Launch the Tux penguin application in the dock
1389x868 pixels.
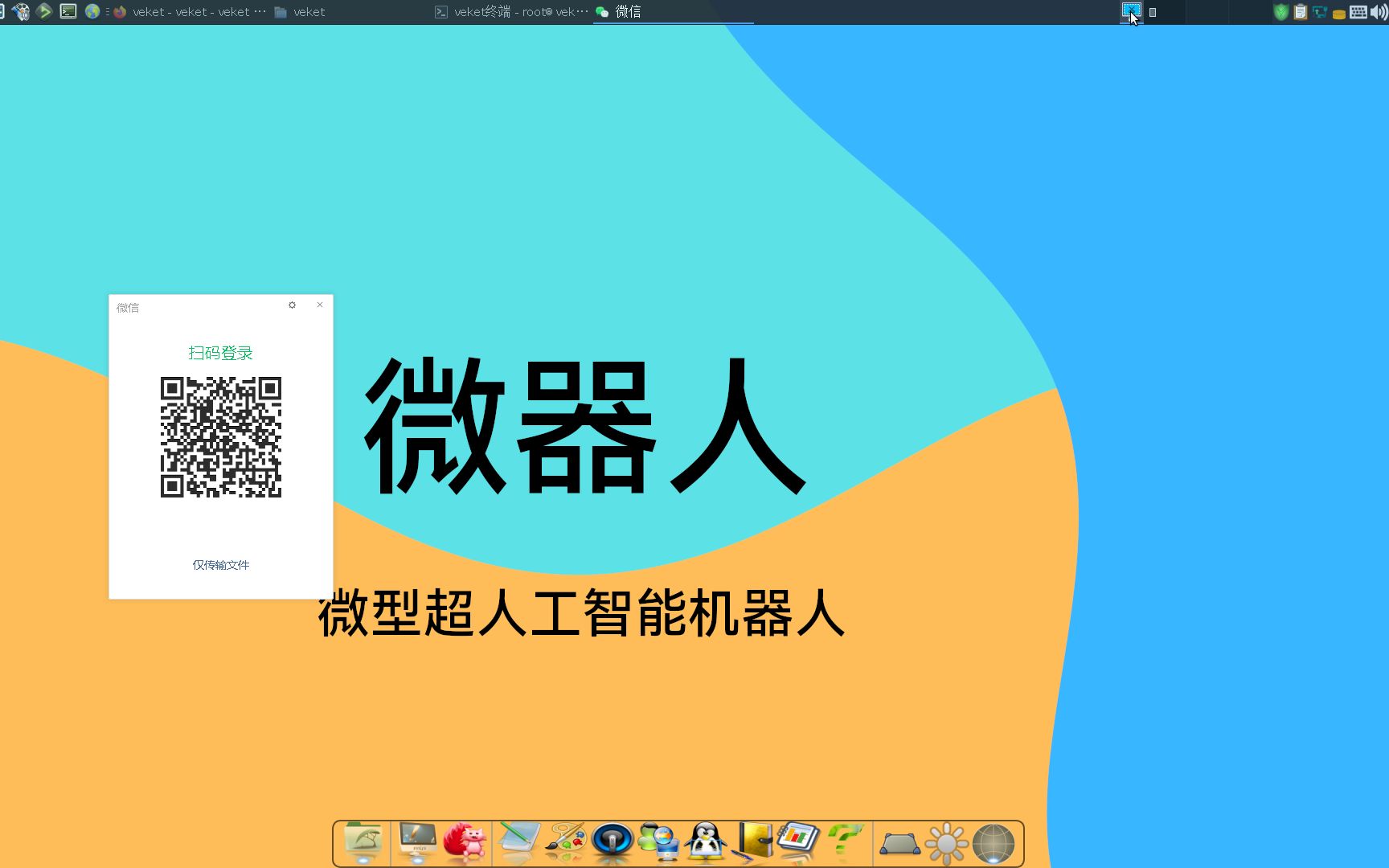click(x=706, y=842)
